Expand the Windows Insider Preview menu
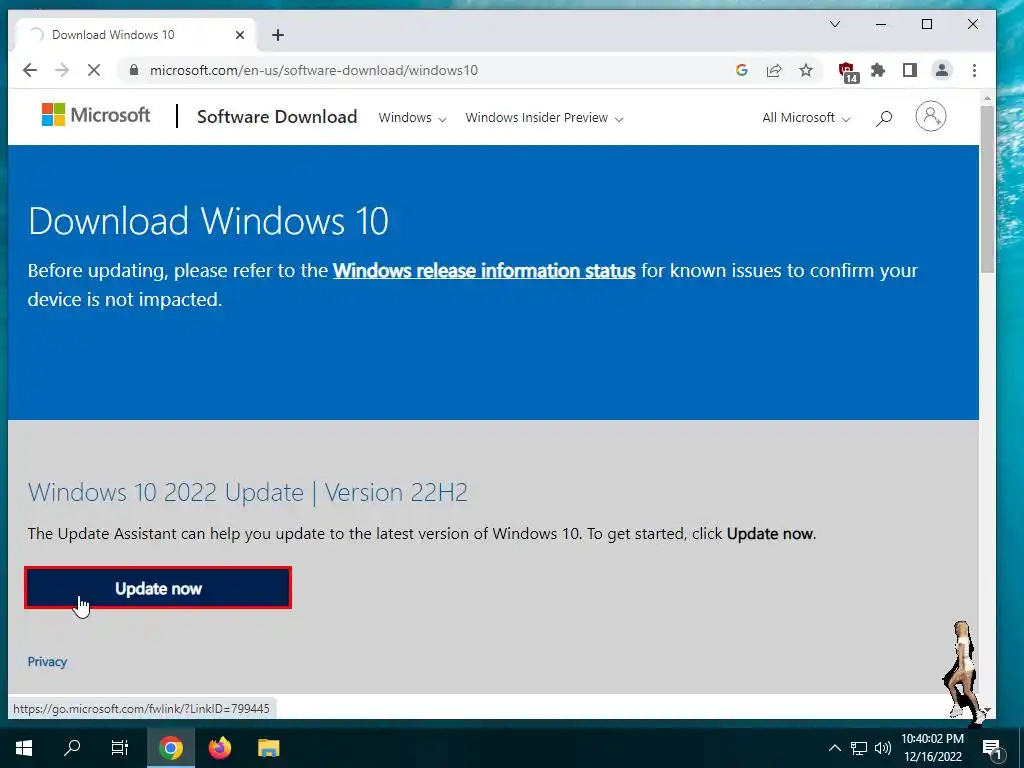 pyautogui.click(x=544, y=118)
